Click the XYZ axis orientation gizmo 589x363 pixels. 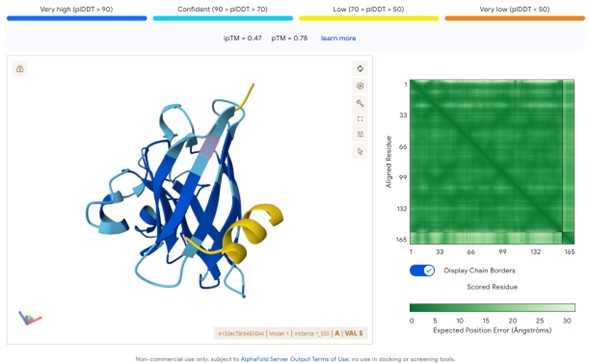point(29,318)
